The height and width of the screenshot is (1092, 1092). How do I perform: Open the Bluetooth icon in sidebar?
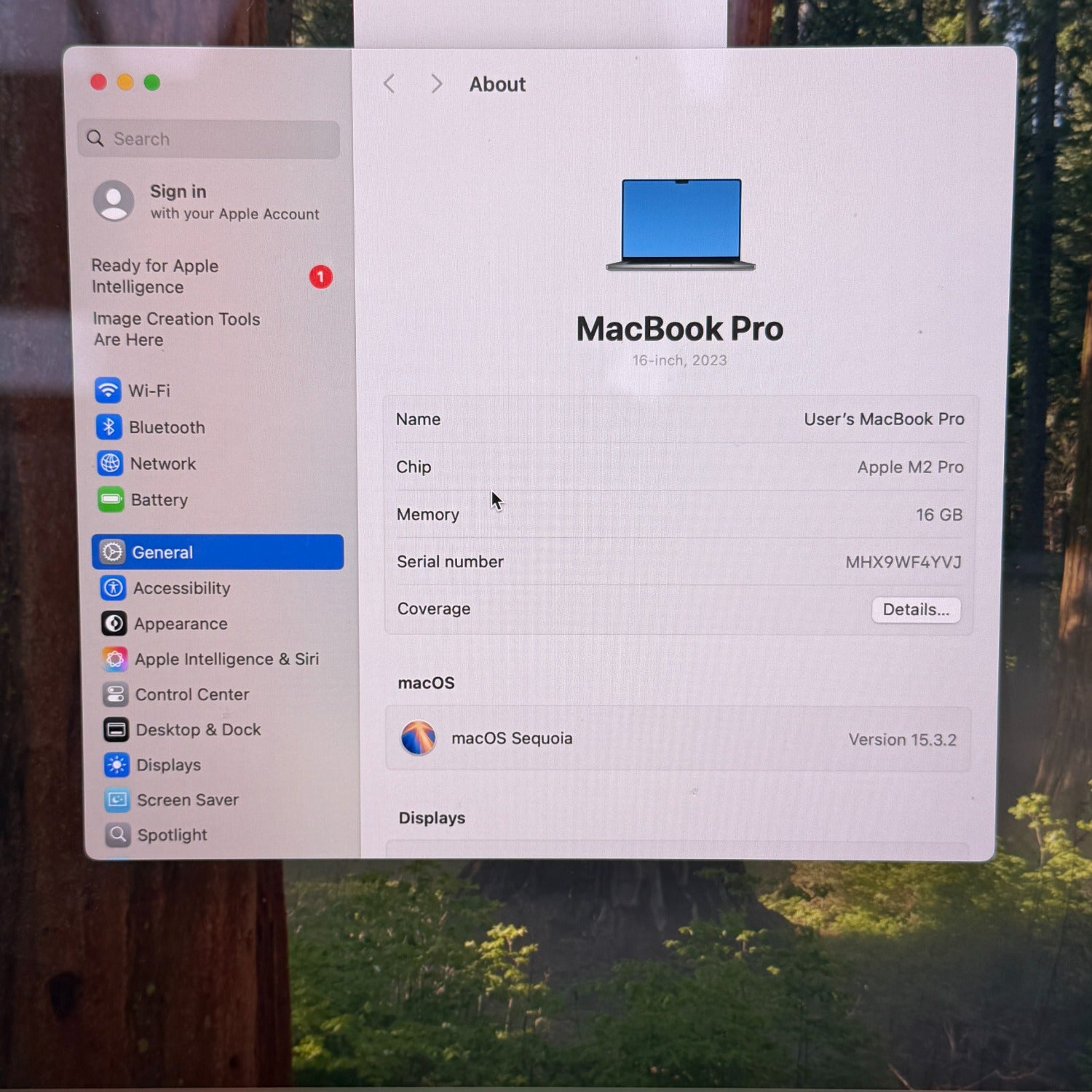click(x=109, y=427)
